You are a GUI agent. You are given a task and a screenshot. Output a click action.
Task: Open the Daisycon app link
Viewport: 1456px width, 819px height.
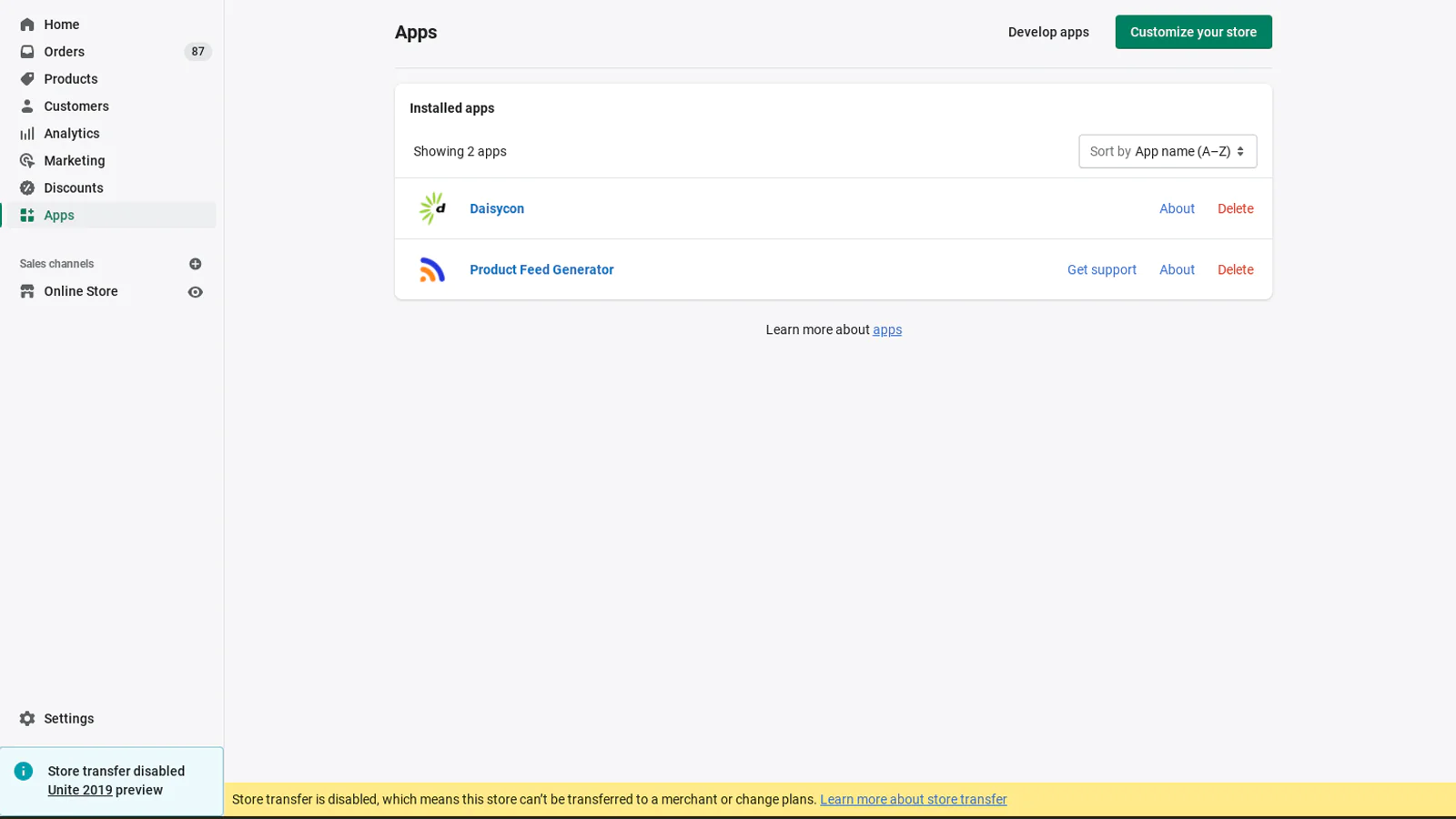497,208
